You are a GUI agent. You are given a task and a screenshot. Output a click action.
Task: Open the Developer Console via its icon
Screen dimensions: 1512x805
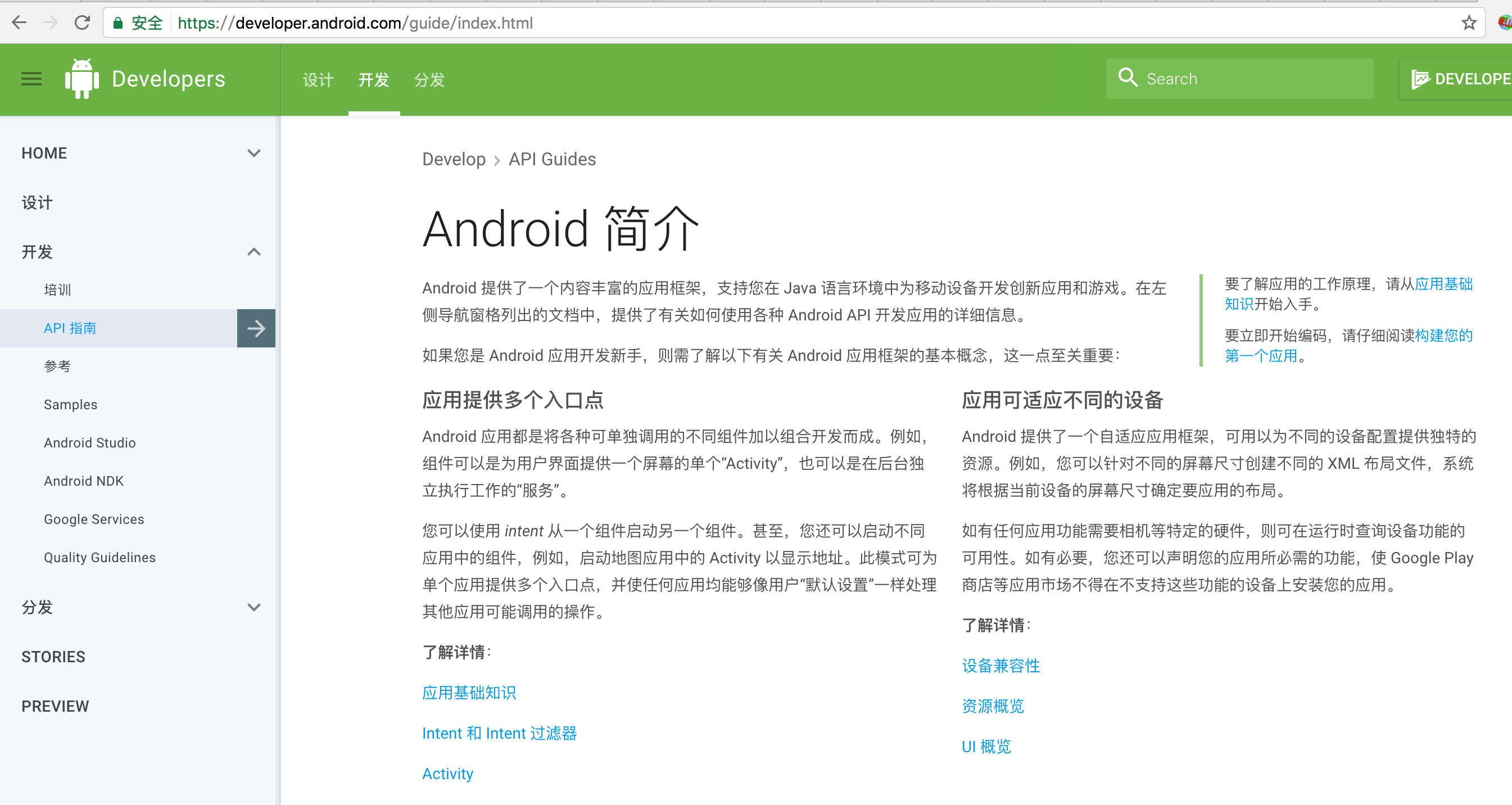(x=1420, y=79)
